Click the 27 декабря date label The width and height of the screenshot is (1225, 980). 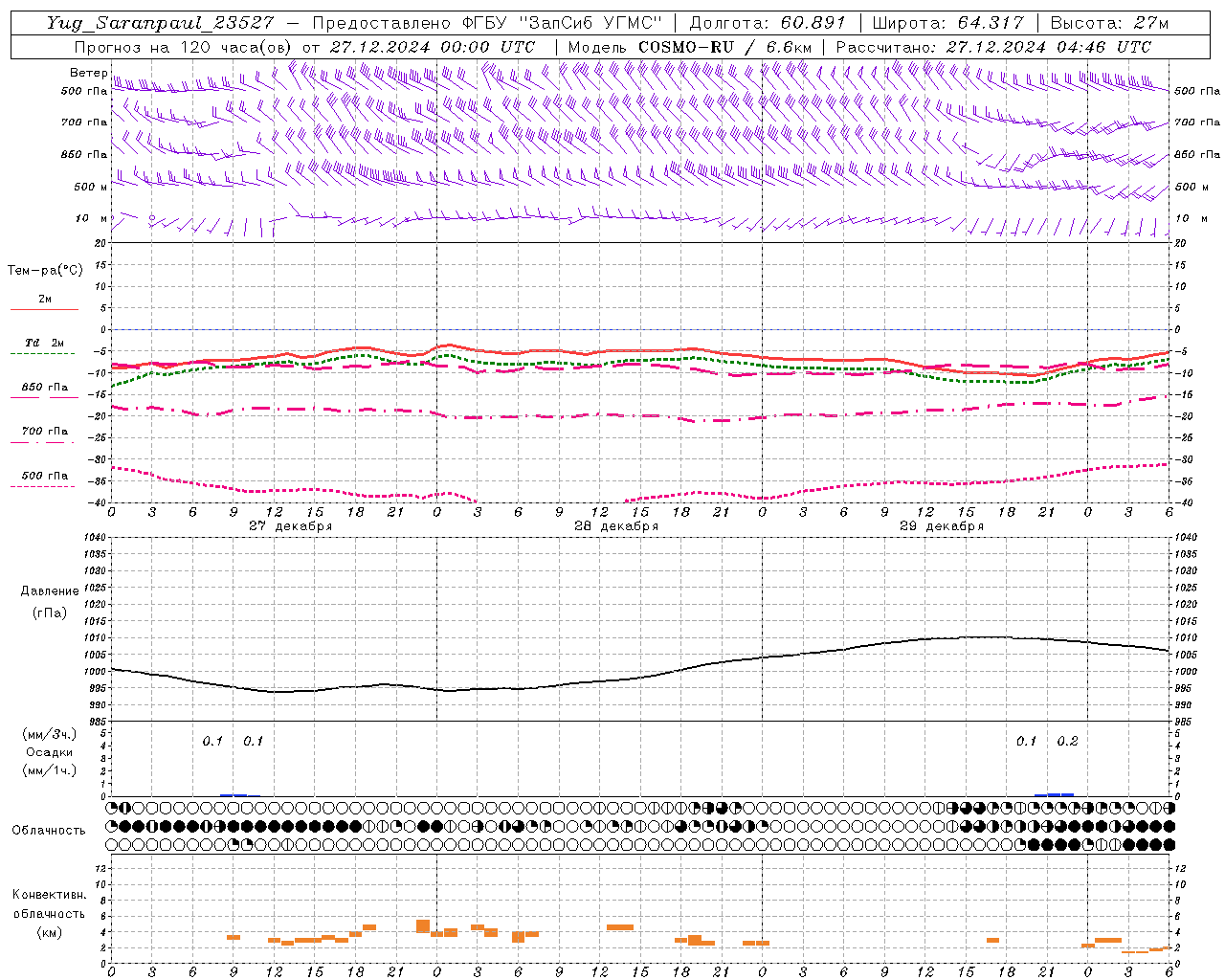coord(291,526)
